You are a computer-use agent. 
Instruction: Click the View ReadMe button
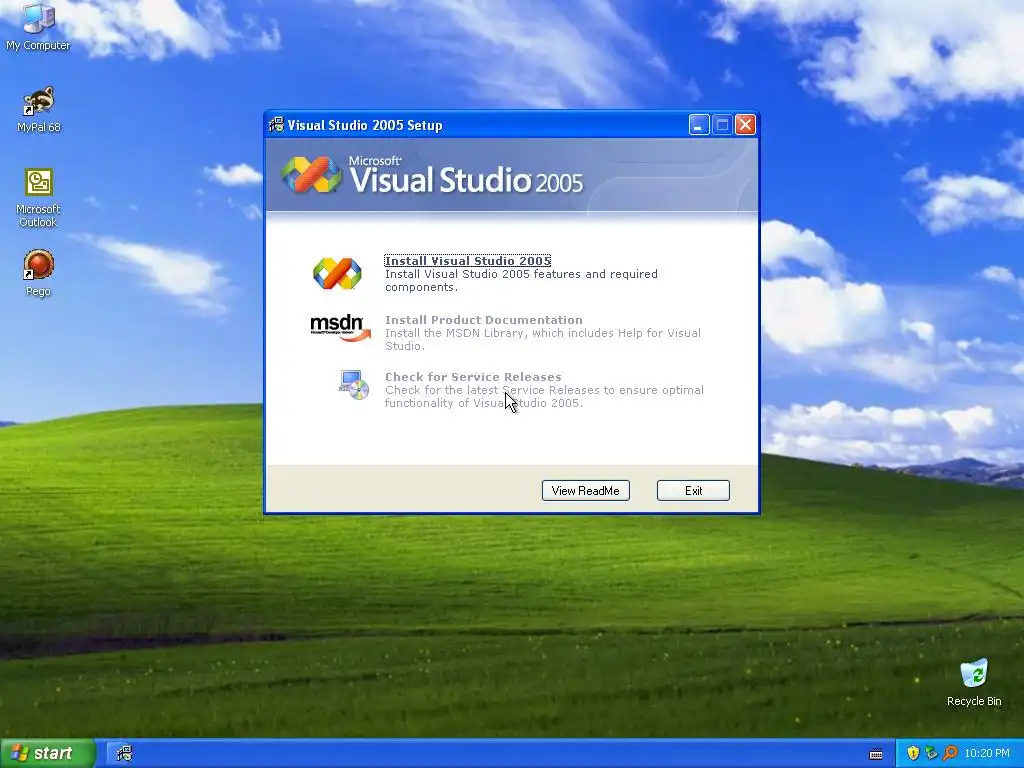(586, 490)
